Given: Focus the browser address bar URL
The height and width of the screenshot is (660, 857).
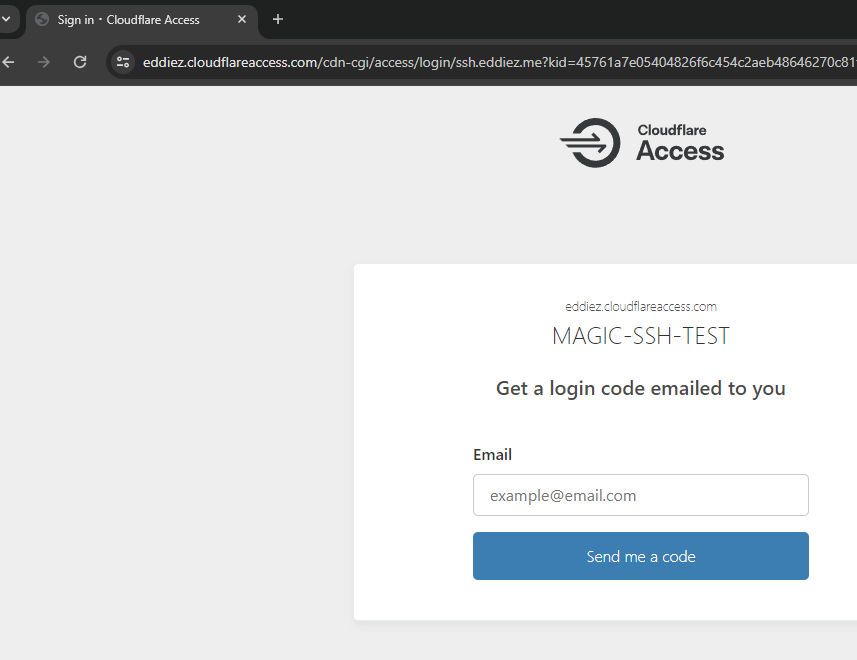Looking at the screenshot, I should tap(480, 62).
